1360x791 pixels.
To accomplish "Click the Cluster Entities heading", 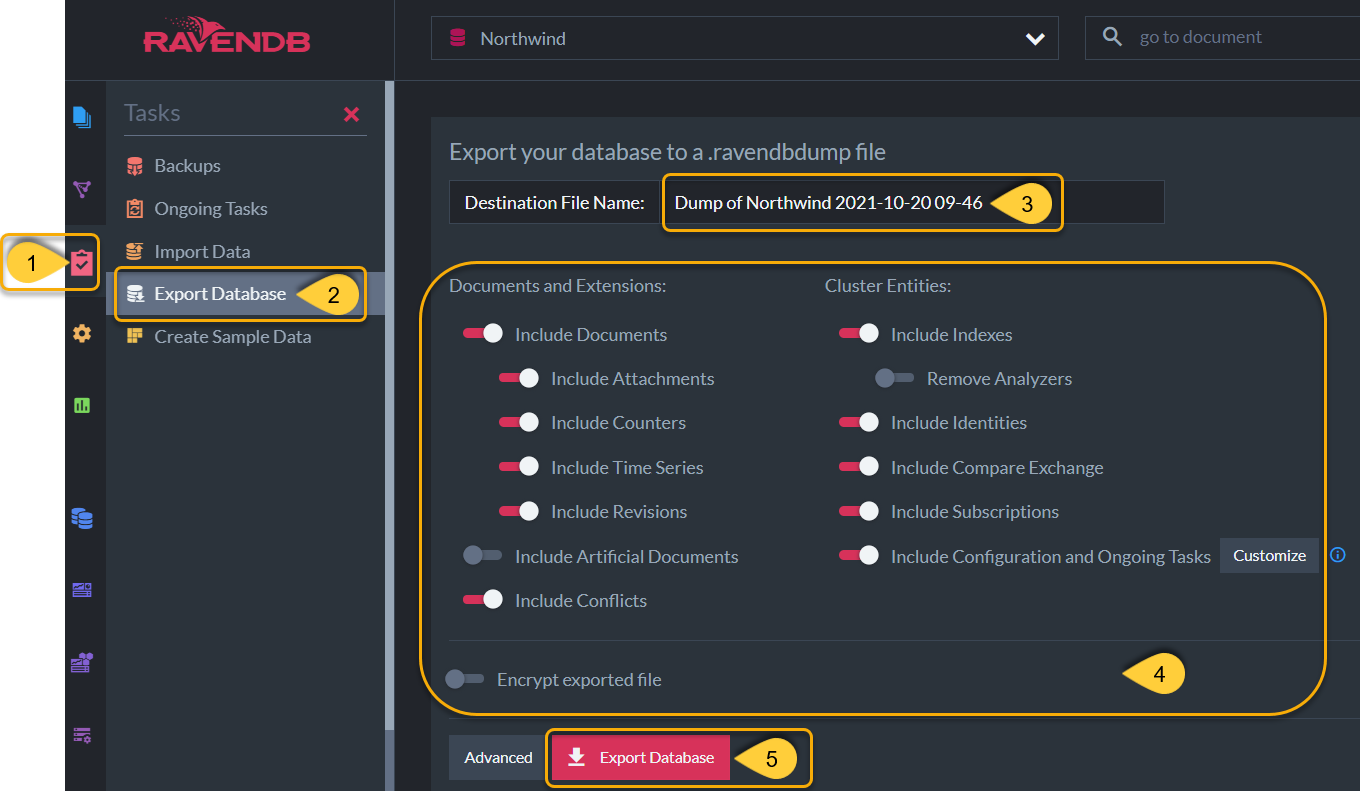I will coord(888,286).
